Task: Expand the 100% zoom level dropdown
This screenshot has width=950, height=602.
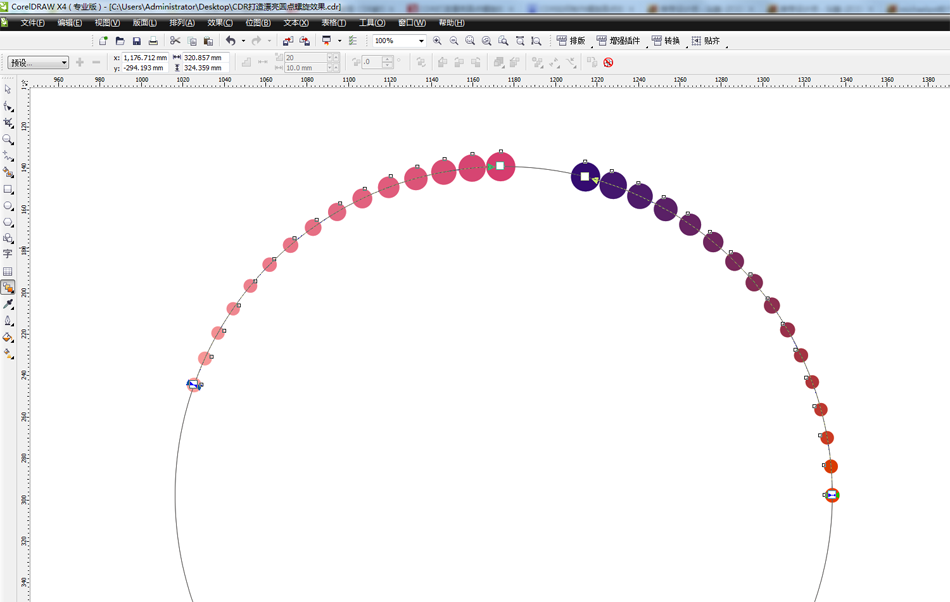Action: pos(421,41)
